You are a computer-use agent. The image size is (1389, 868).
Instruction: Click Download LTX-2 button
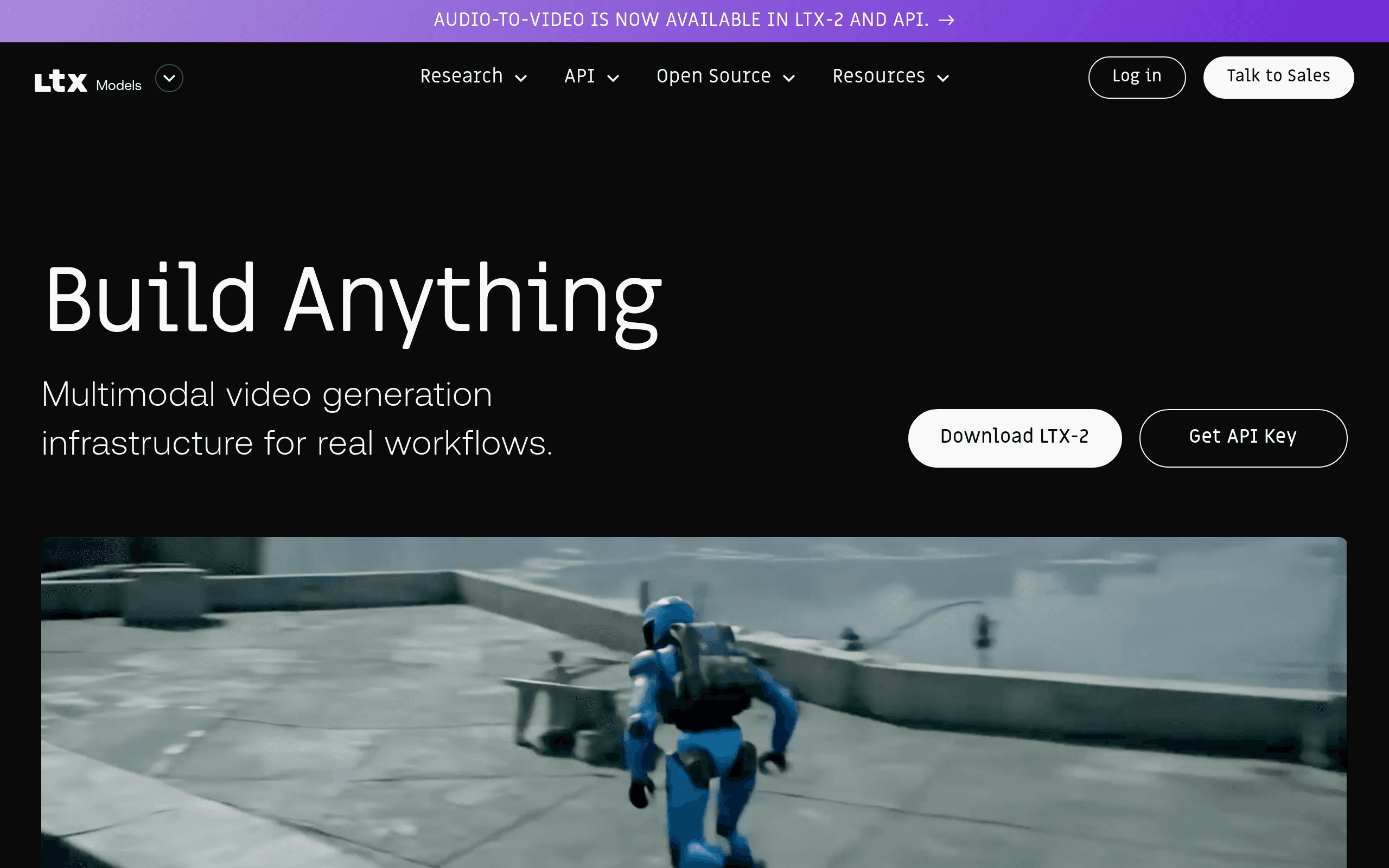(1014, 438)
